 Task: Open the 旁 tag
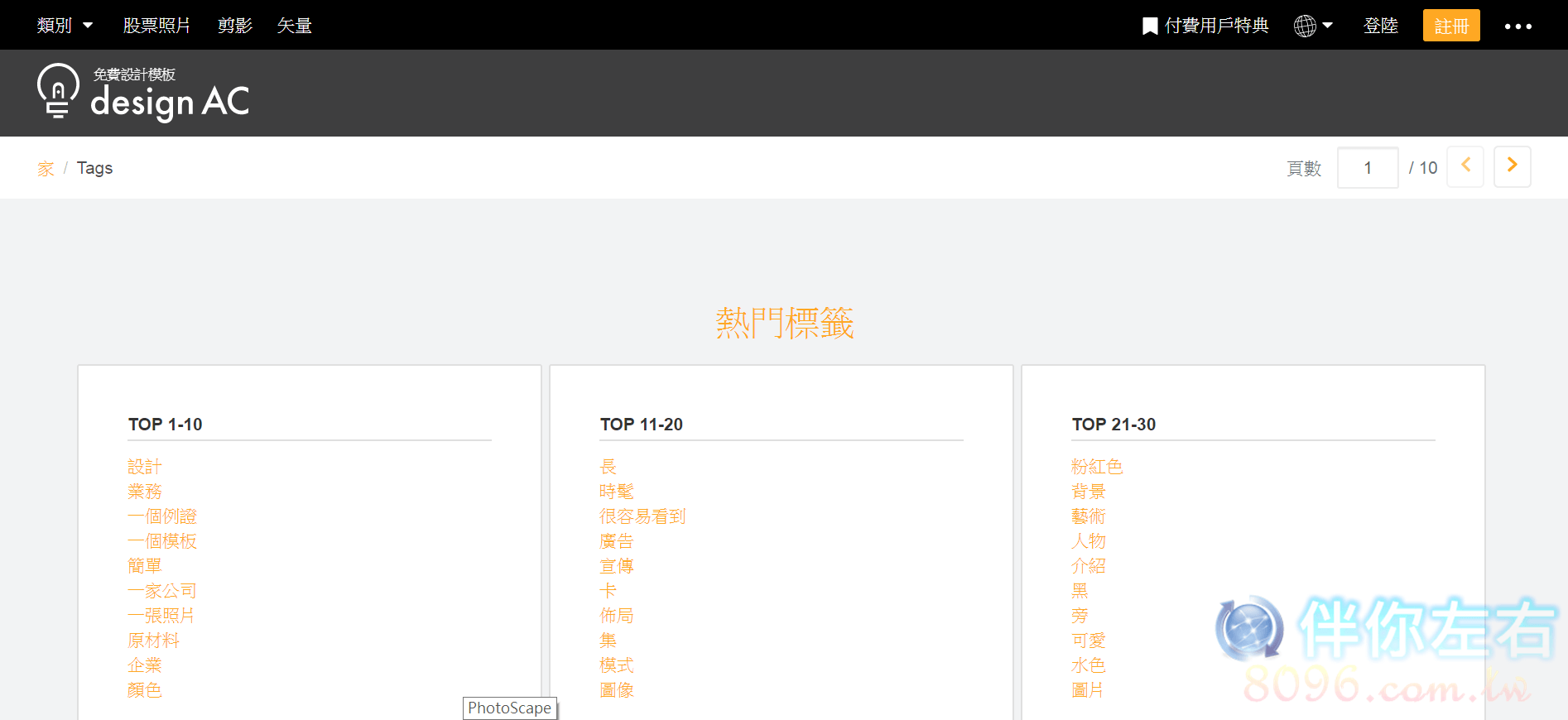click(1080, 616)
